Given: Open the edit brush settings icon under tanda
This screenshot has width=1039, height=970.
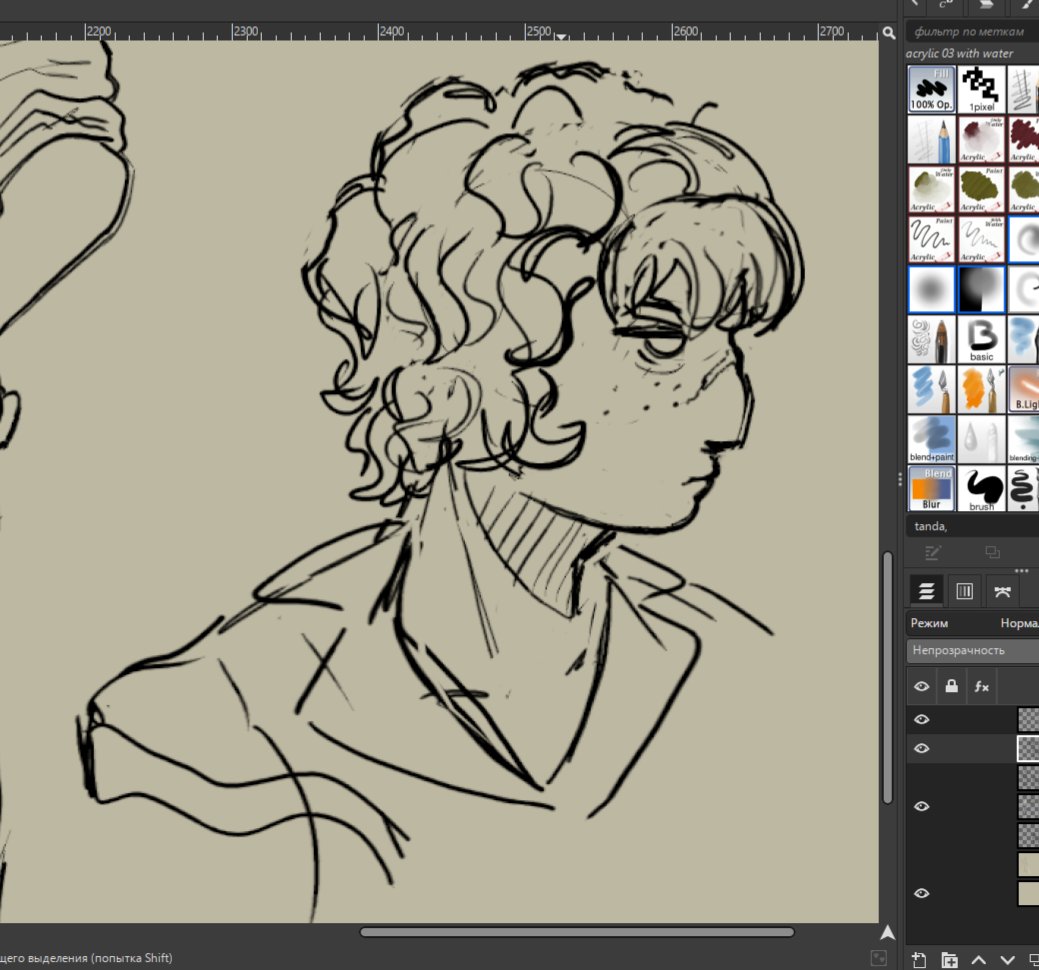Looking at the screenshot, I should pyautogui.click(x=933, y=552).
